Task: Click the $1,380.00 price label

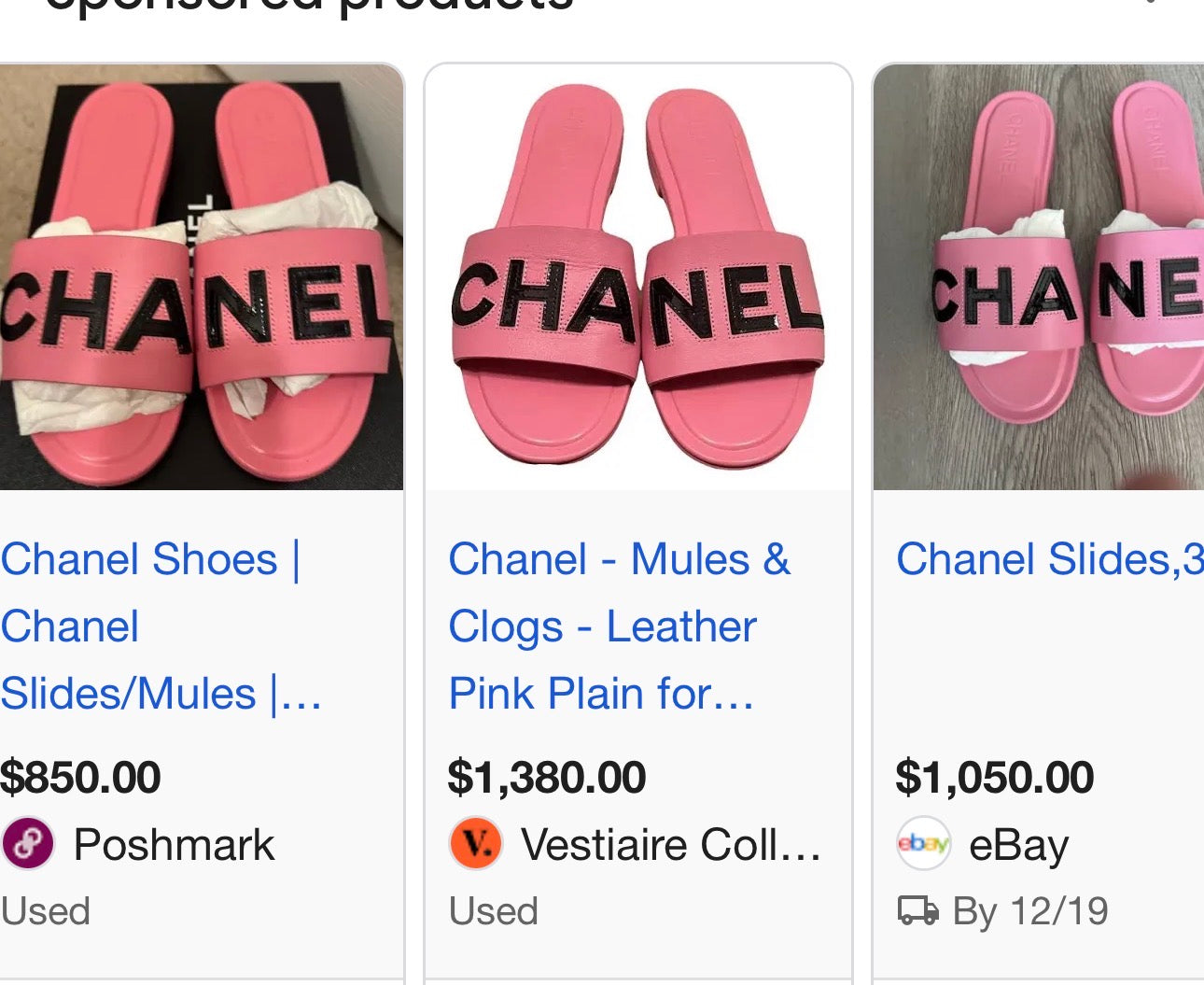Action: (546, 776)
